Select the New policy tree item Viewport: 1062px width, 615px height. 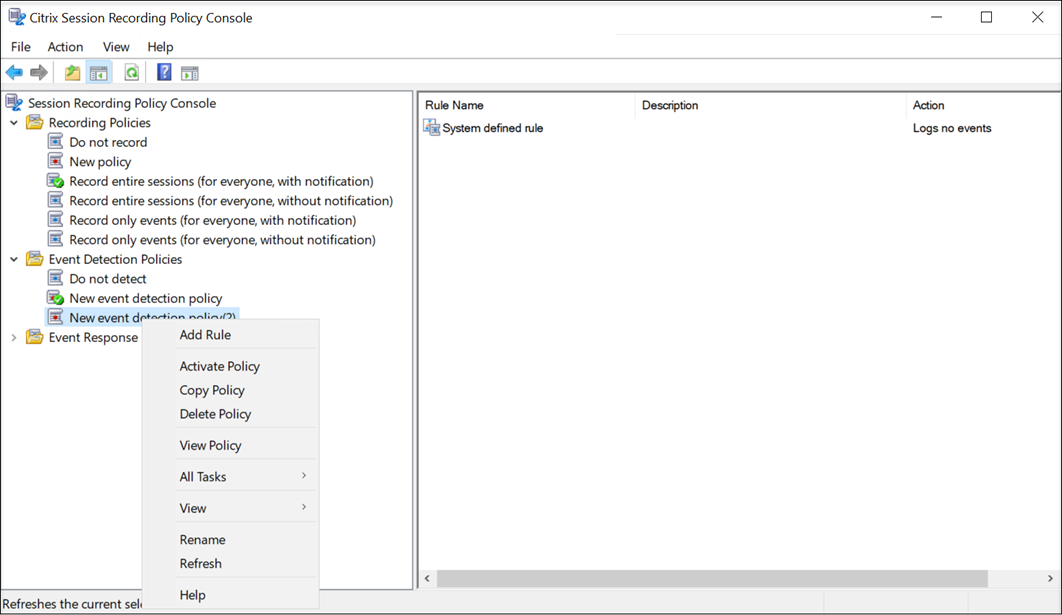(x=103, y=161)
